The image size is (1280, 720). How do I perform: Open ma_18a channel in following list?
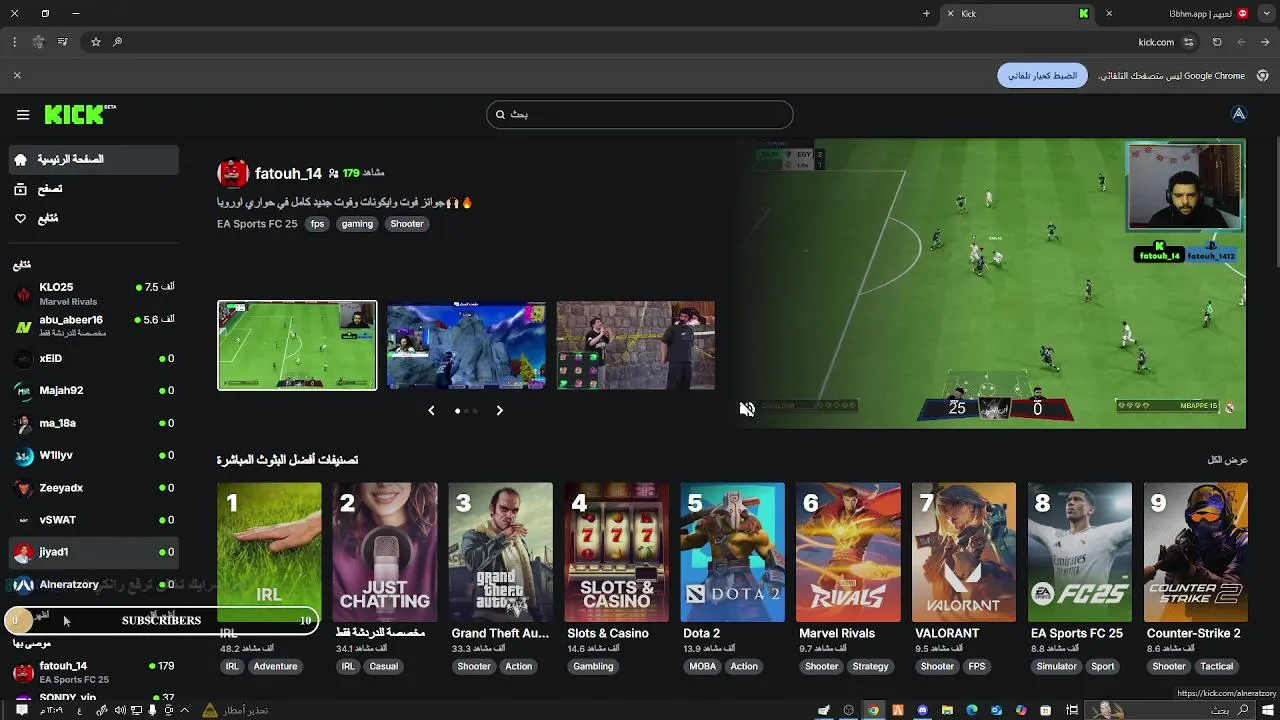[x=94, y=423]
